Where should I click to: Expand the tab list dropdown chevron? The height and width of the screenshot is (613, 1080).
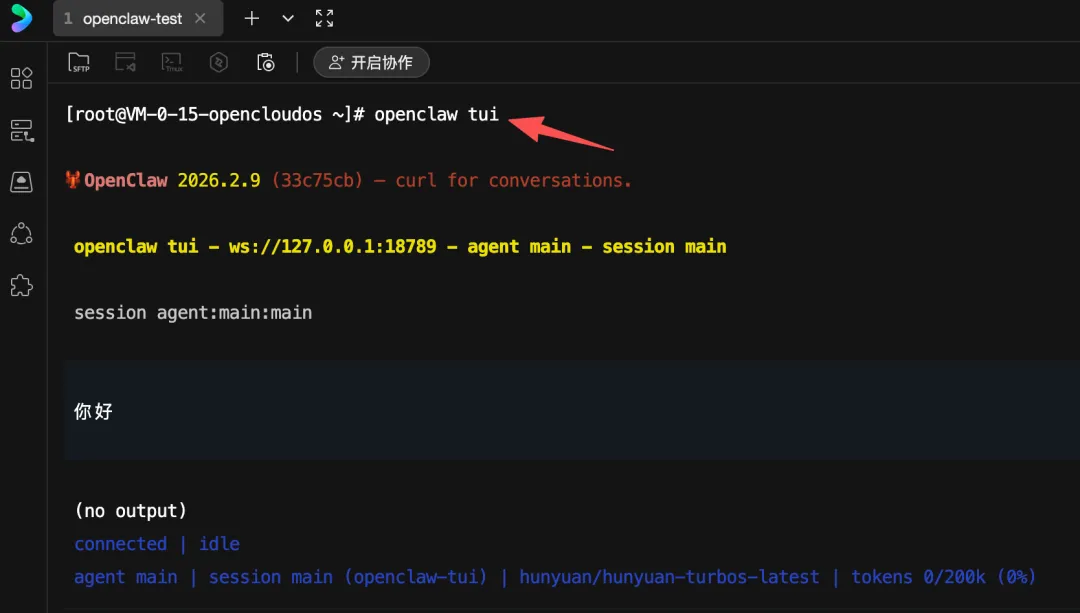click(x=288, y=19)
